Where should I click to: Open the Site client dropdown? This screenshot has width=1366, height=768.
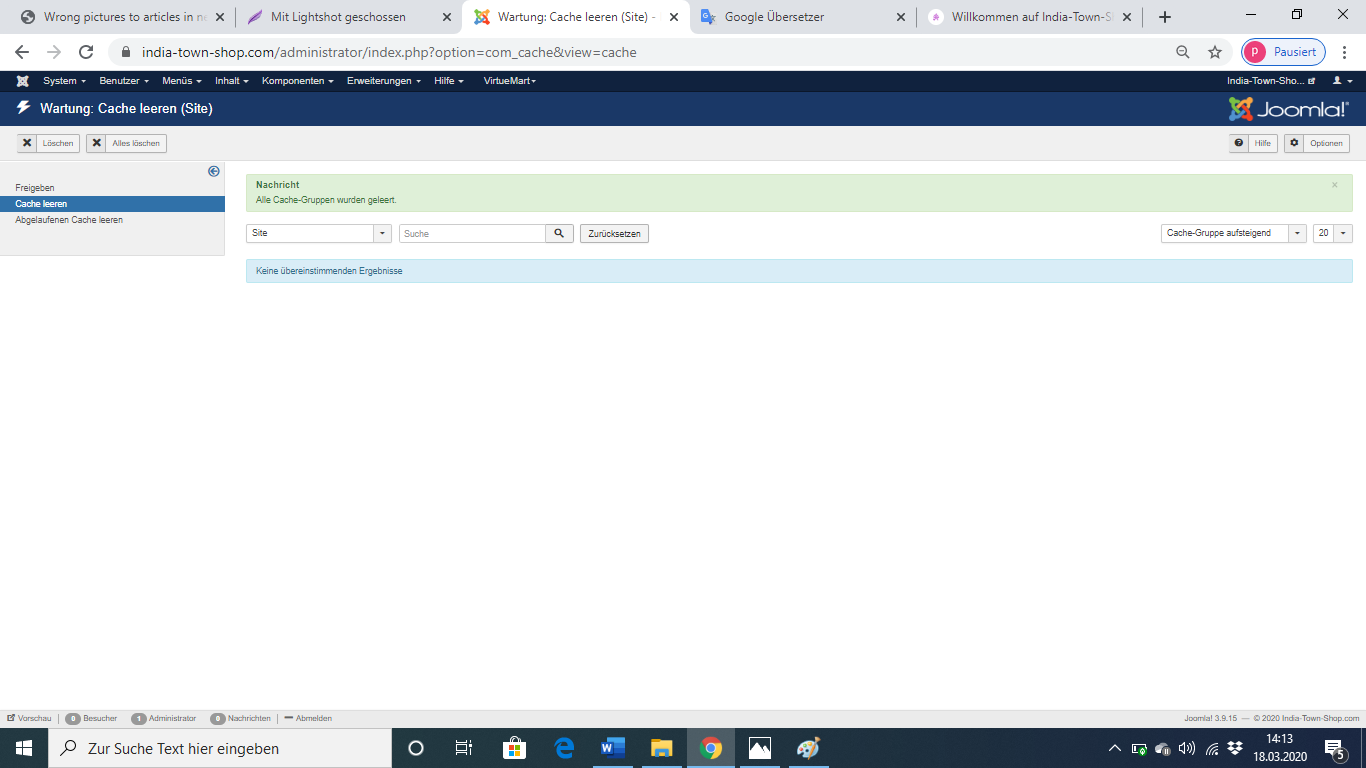point(319,233)
